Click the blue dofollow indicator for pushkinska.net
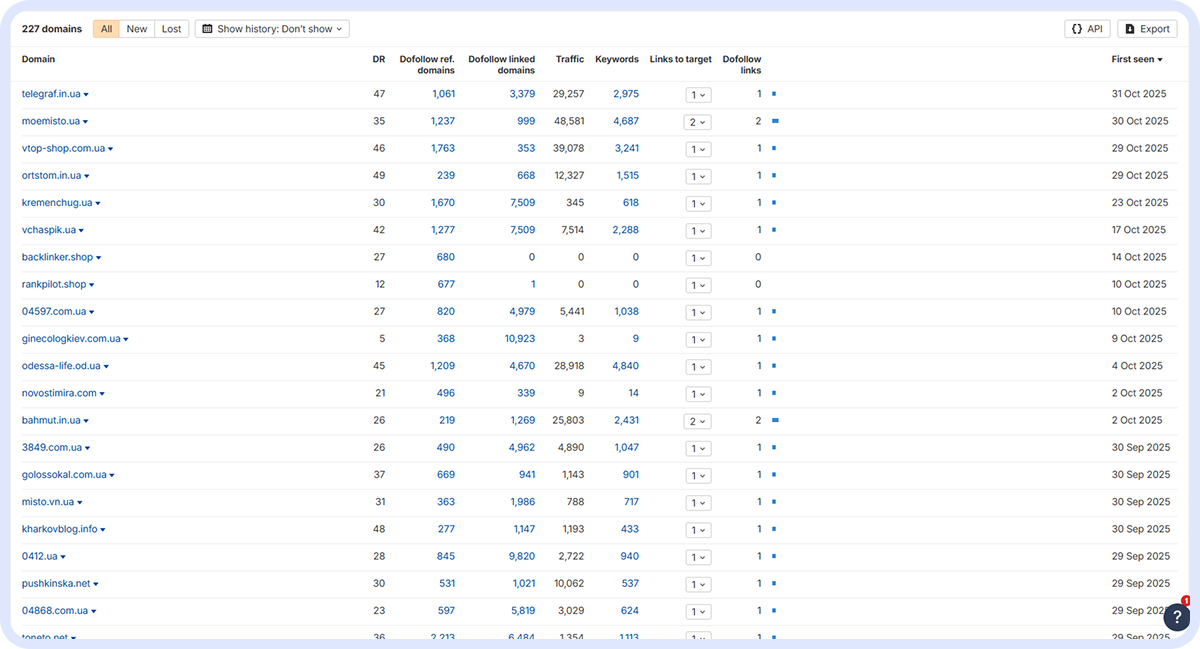The image size is (1200, 649). [x=774, y=583]
